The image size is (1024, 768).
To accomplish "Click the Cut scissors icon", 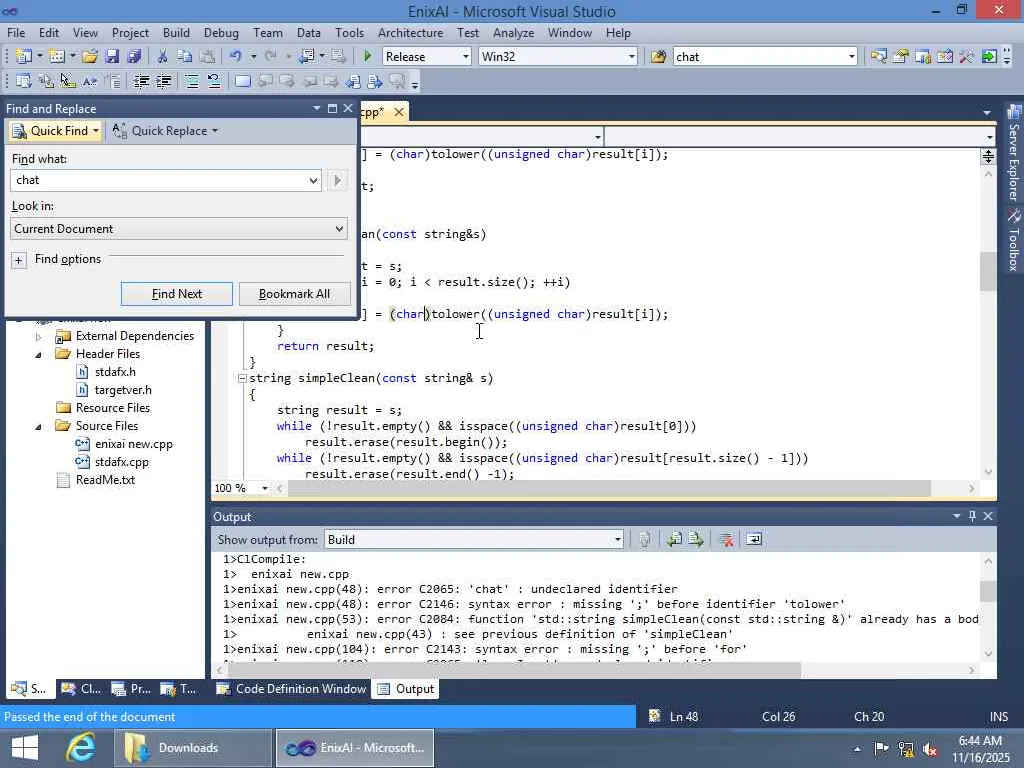I will click(x=162, y=57).
